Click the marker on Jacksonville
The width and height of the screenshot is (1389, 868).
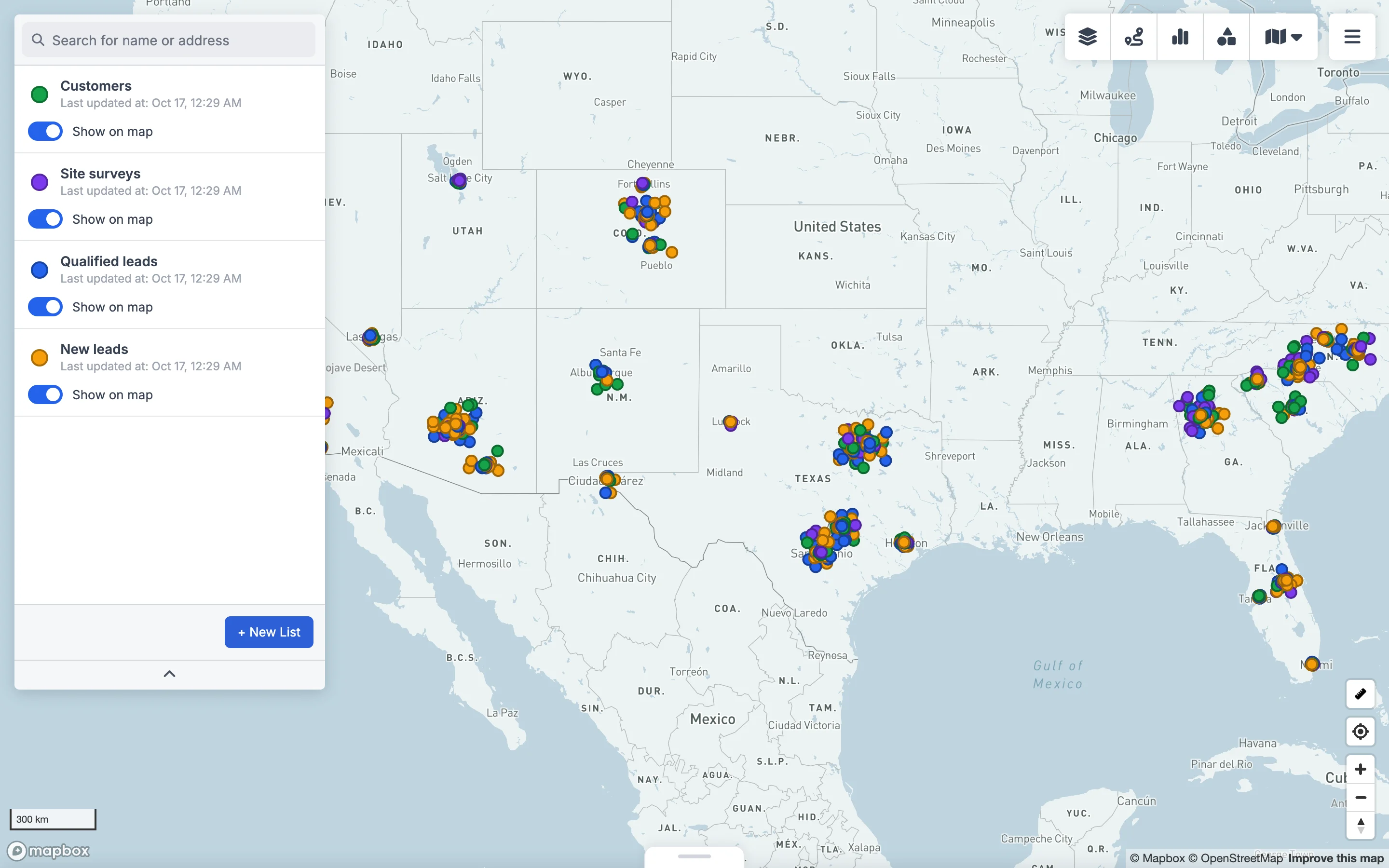point(1273,527)
